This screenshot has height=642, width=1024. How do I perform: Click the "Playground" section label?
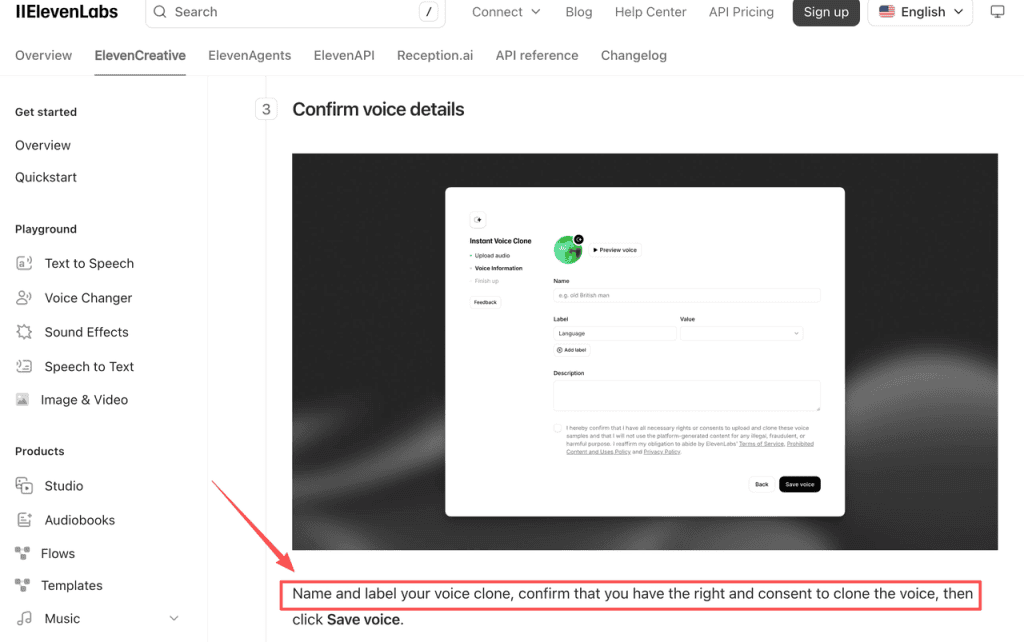46,229
